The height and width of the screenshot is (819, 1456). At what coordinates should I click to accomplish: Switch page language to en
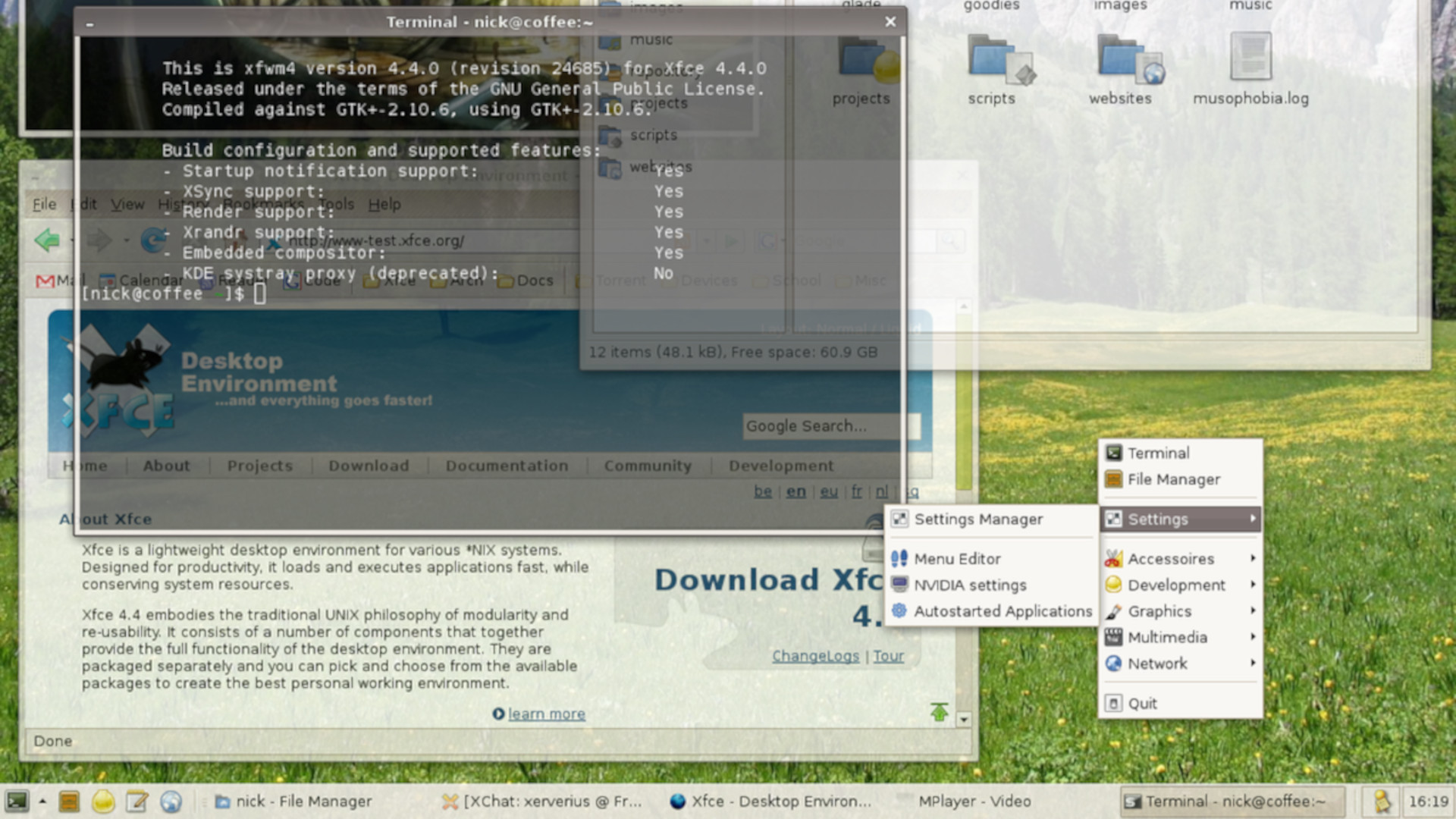(x=795, y=491)
